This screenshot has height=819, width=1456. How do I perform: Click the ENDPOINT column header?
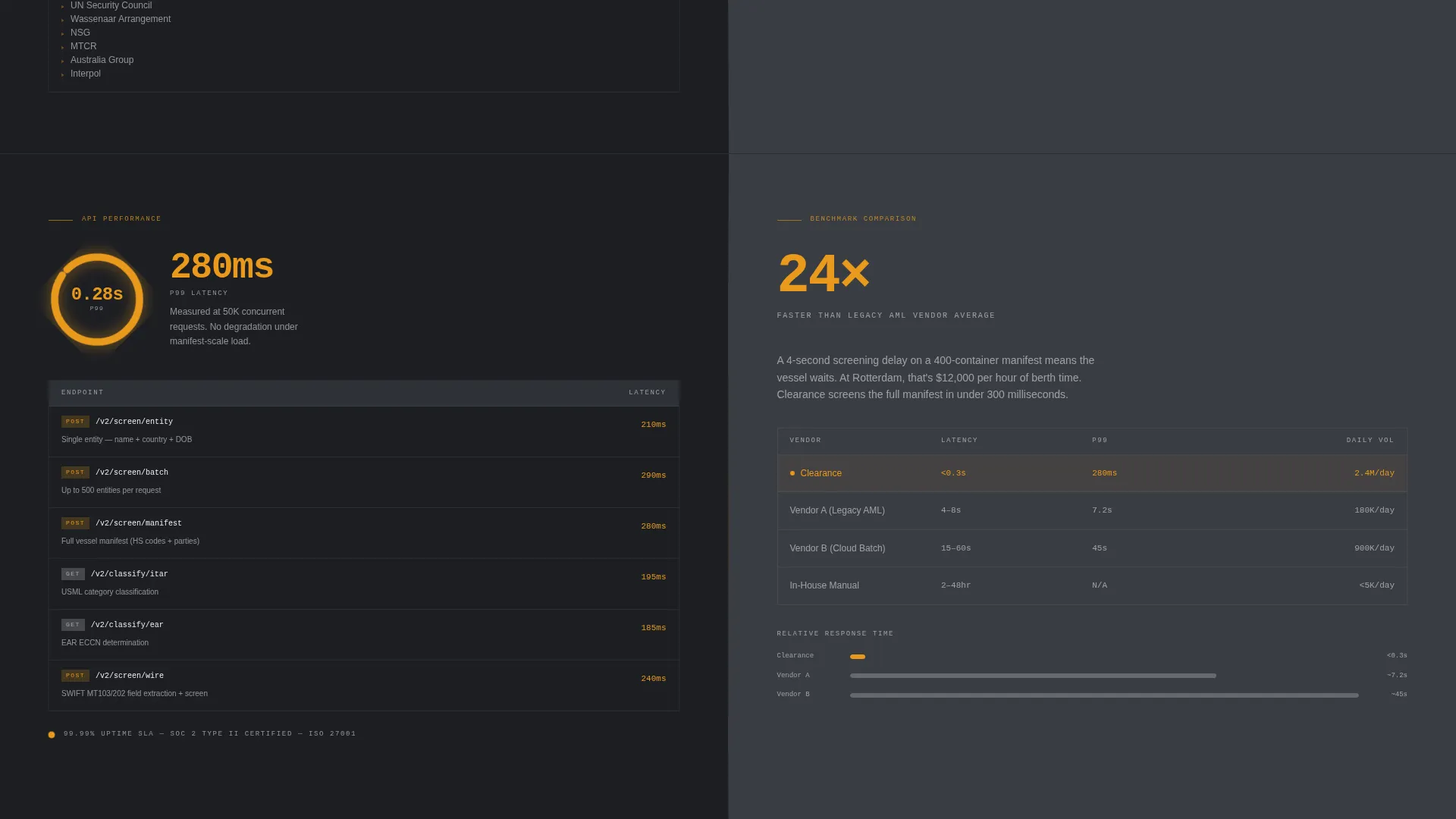pyautogui.click(x=83, y=393)
